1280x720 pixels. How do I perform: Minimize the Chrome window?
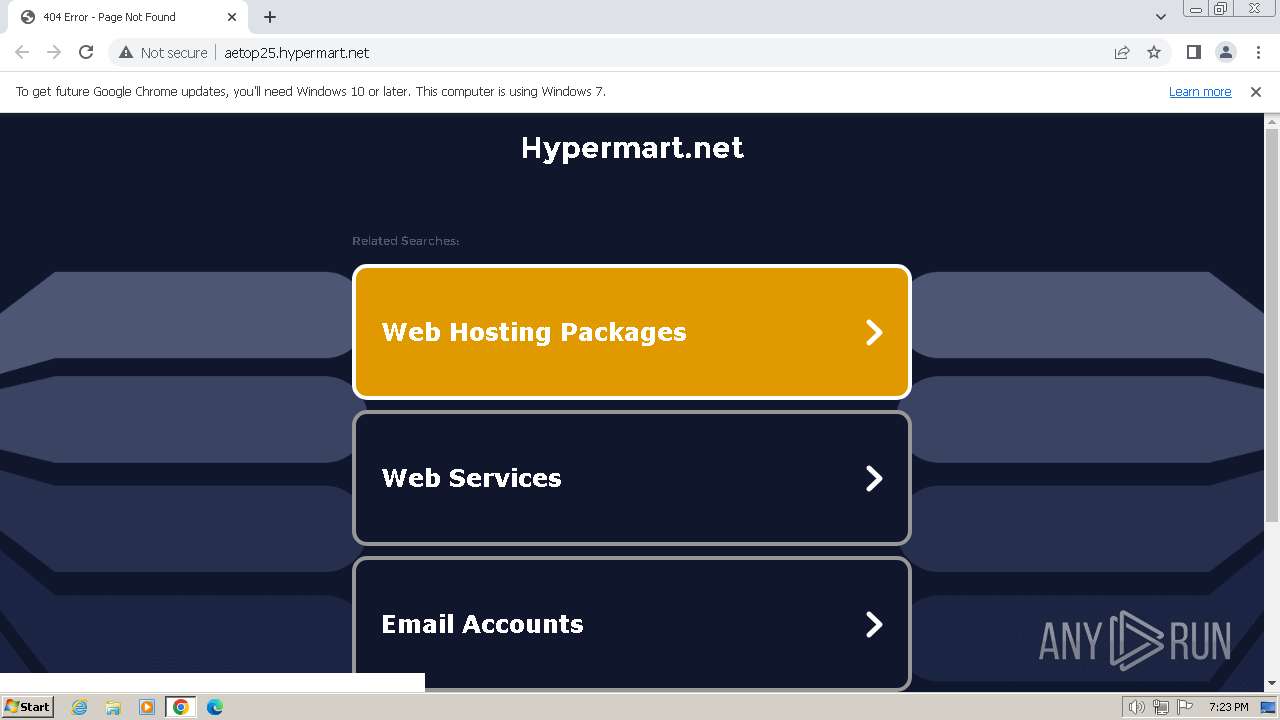(x=1196, y=9)
